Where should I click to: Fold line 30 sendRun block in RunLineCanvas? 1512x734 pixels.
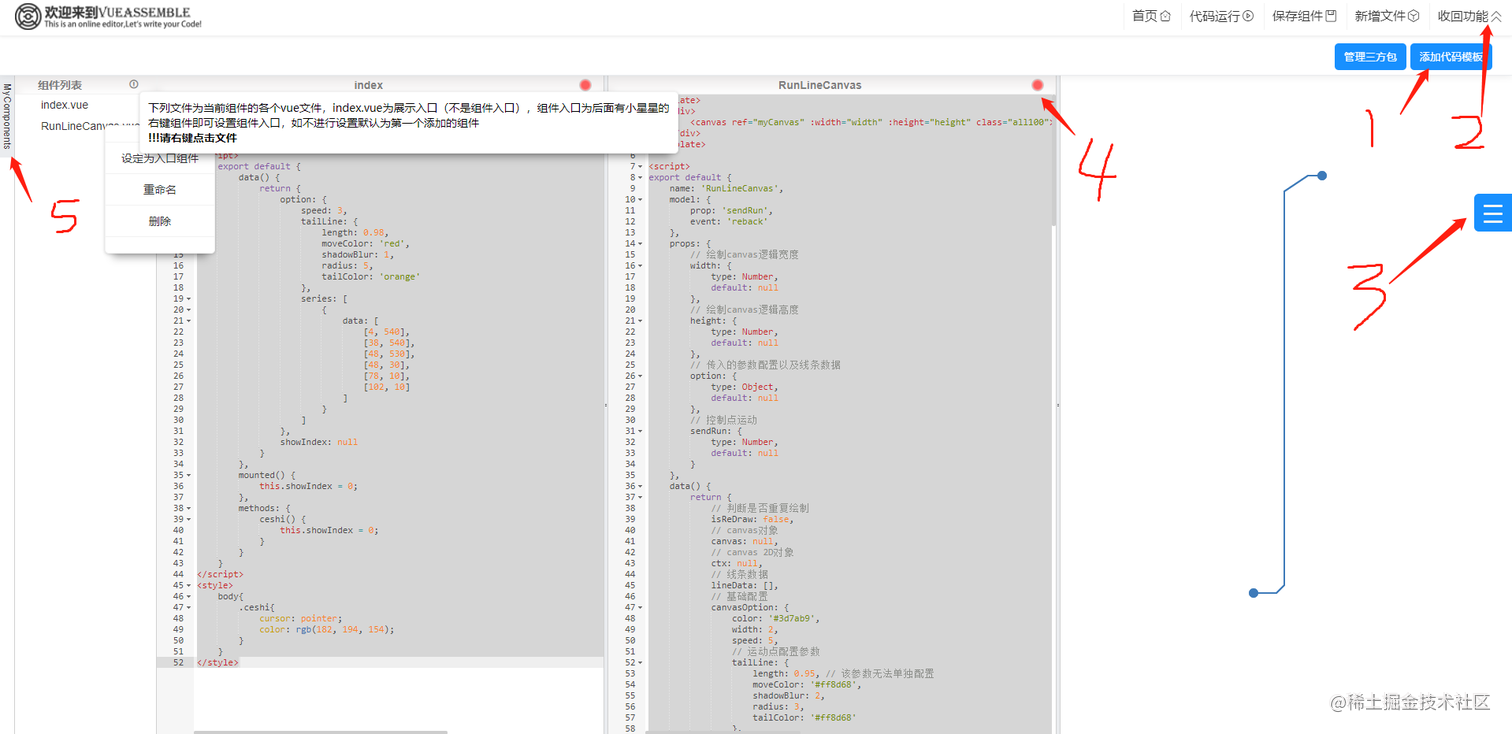coord(641,431)
